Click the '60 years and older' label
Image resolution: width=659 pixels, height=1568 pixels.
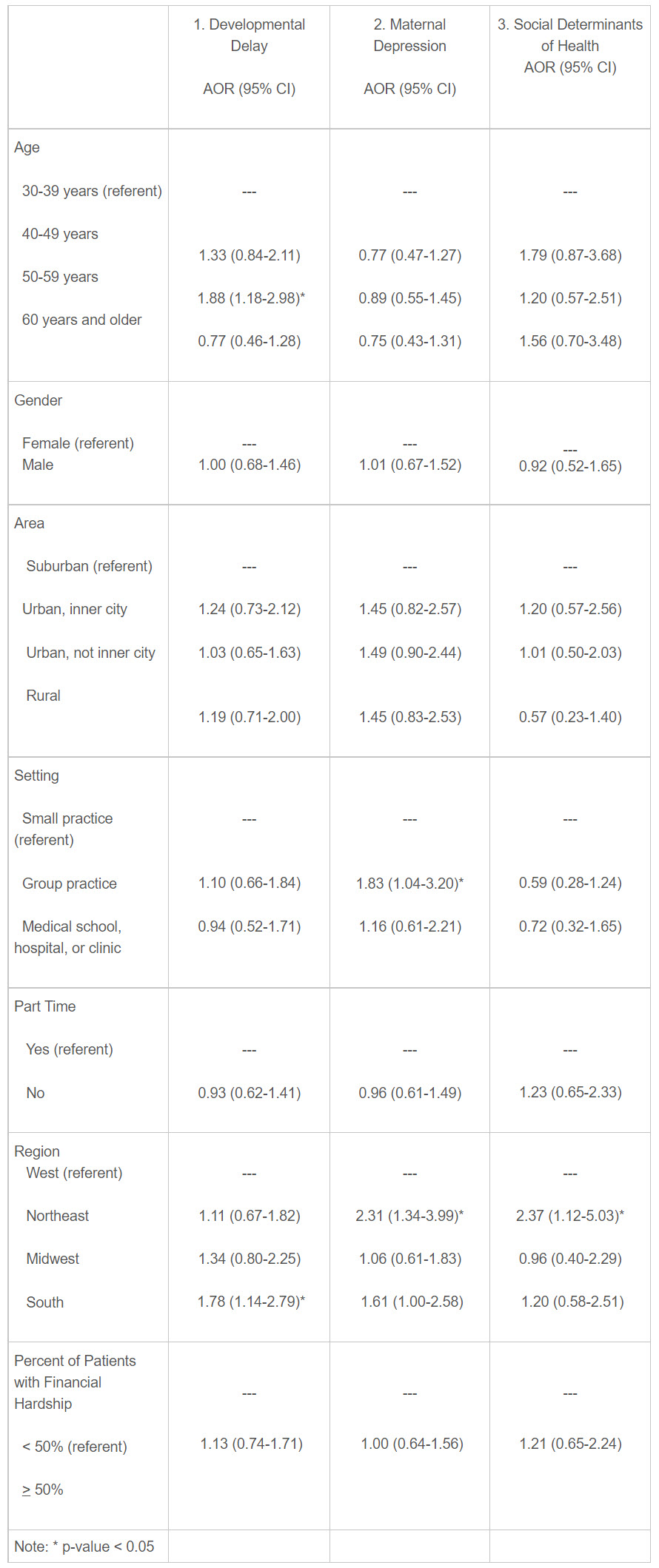pos(81,320)
